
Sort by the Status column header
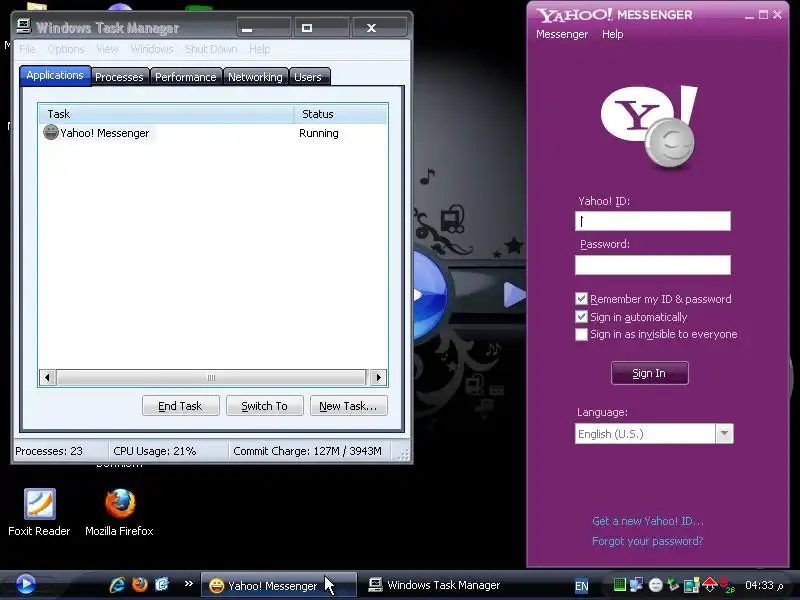(340, 114)
